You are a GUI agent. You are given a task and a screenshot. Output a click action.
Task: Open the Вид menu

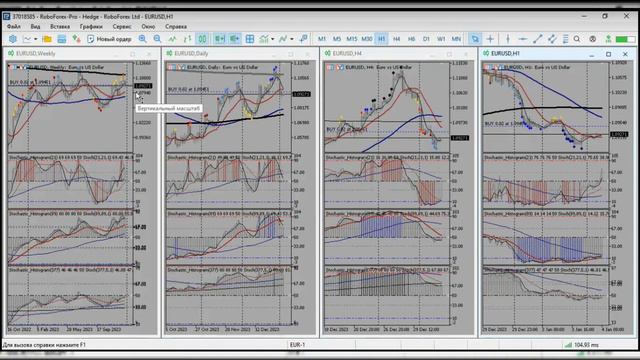(36, 27)
